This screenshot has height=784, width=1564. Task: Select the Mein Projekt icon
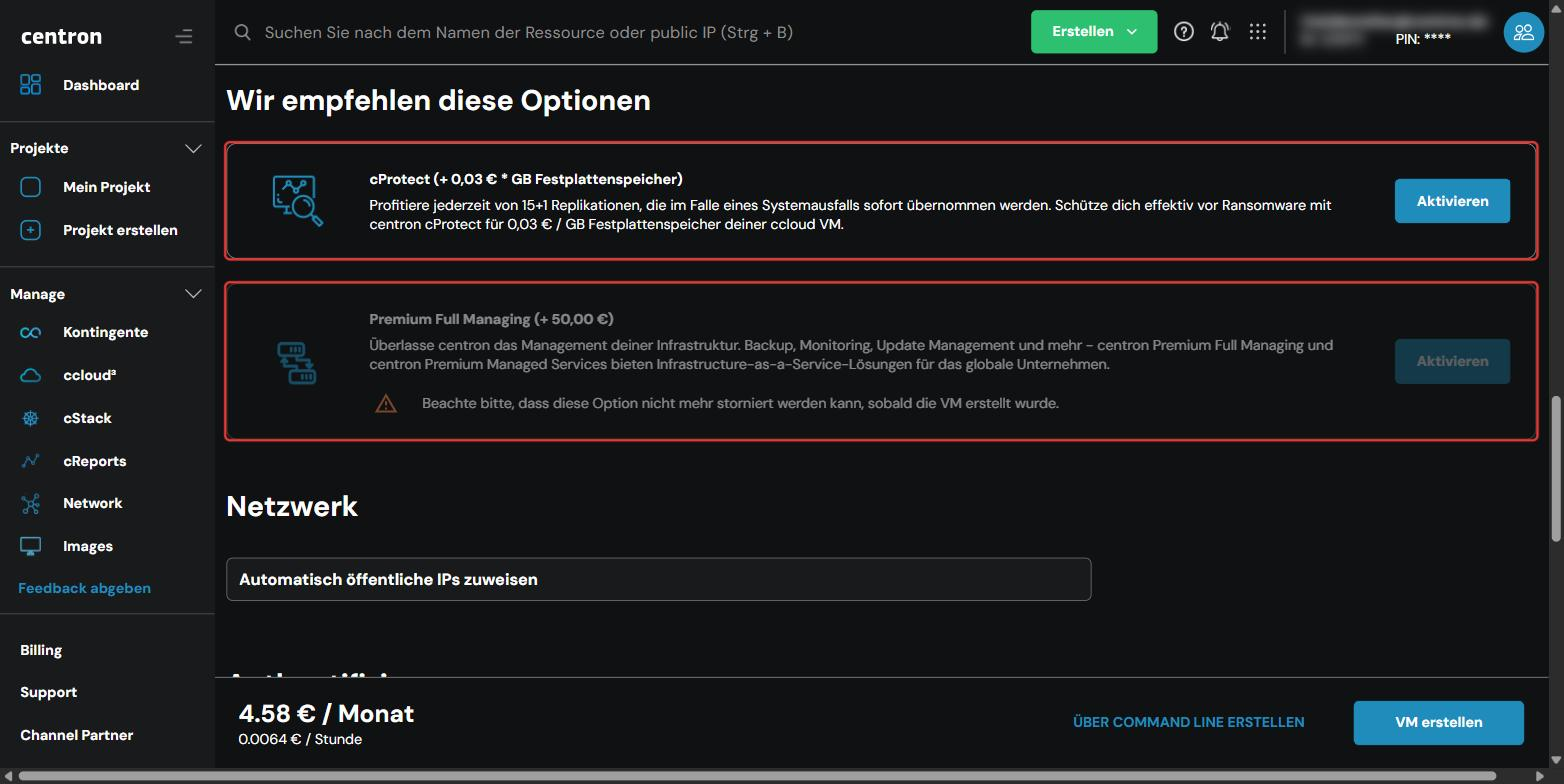[x=31, y=187]
